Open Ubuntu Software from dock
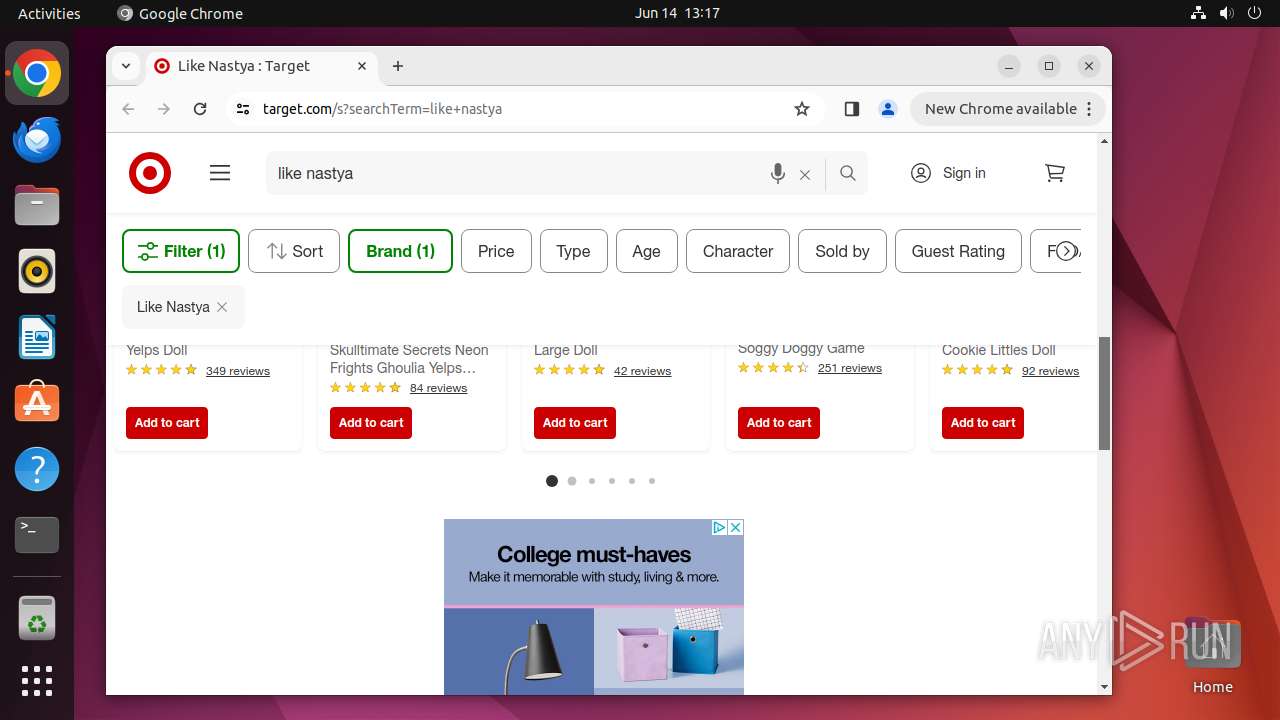 tap(37, 403)
